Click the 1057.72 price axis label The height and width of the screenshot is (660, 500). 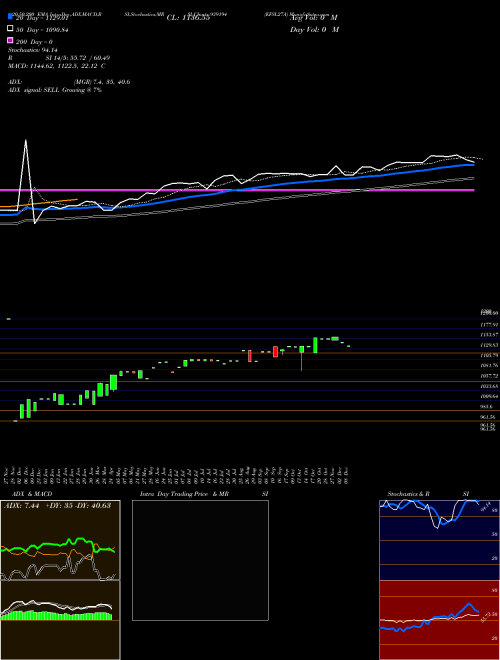coord(489,376)
